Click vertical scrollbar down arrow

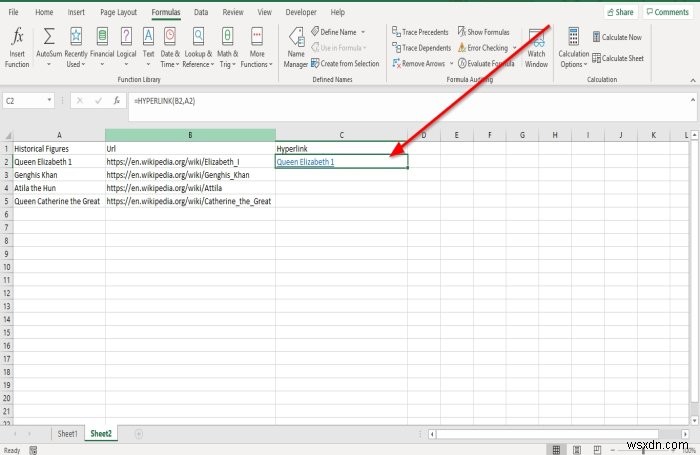click(694, 420)
